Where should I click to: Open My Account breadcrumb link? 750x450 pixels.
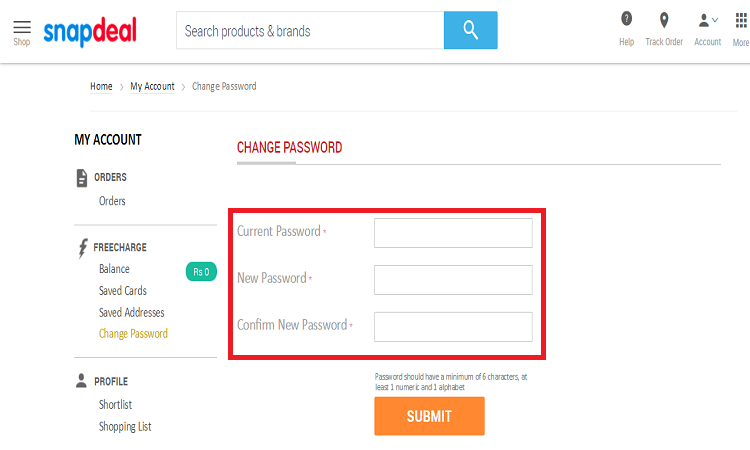[x=152, y=87]
